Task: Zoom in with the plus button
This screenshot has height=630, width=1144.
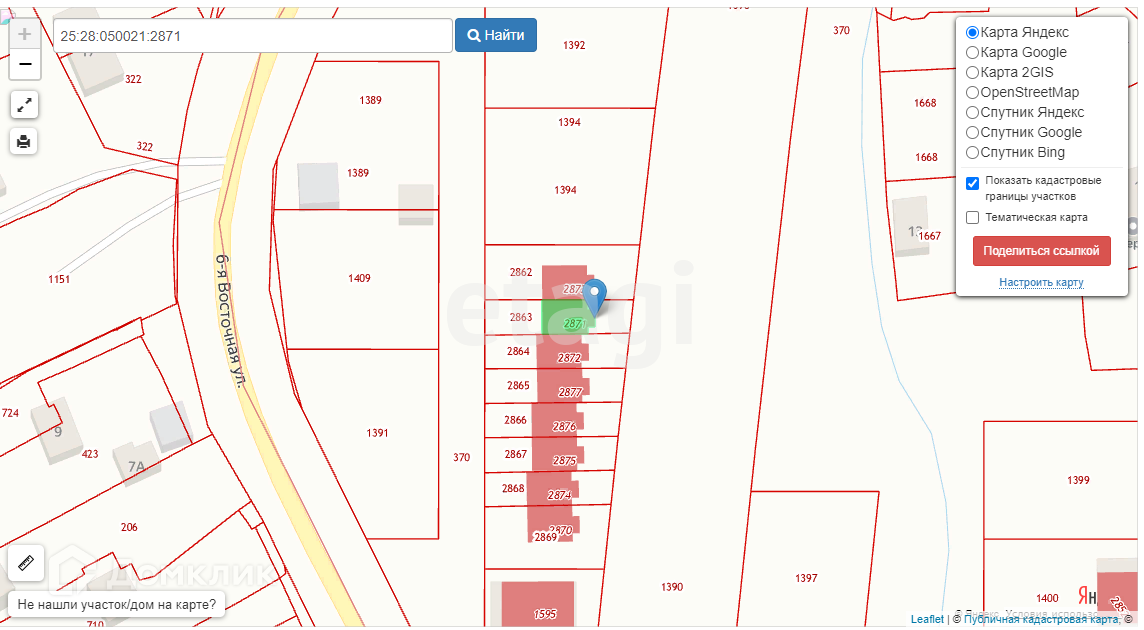Action: pos(24,34)
